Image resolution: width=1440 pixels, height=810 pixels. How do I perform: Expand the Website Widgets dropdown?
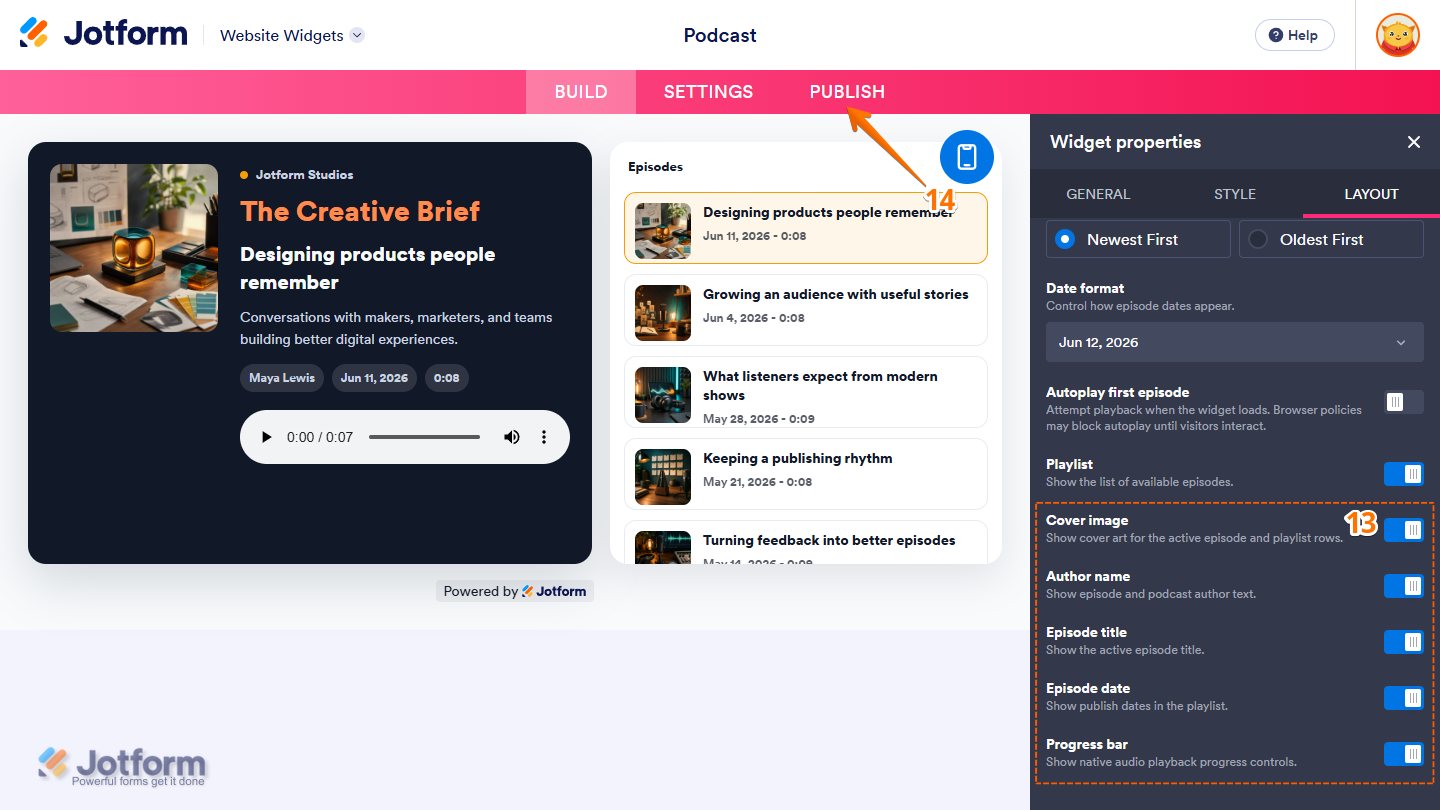coord(291,35)
